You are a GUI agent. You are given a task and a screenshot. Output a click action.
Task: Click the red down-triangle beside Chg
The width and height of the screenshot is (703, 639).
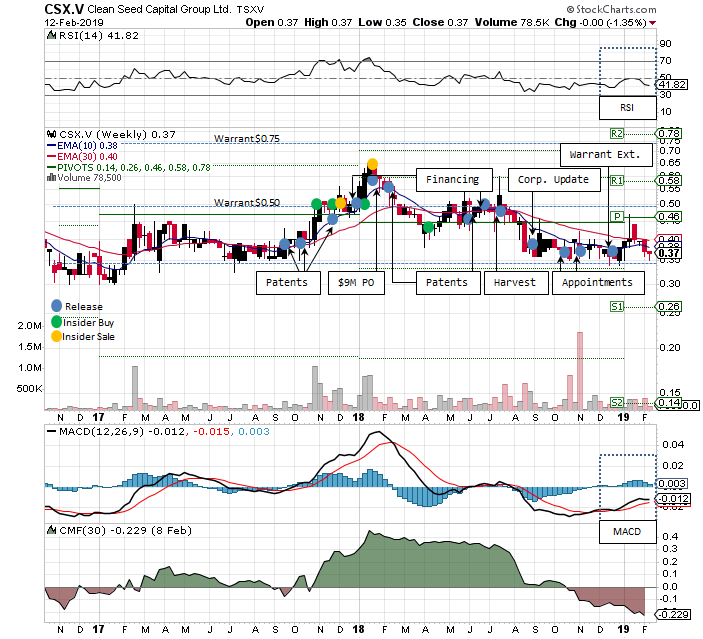(652, 23)
